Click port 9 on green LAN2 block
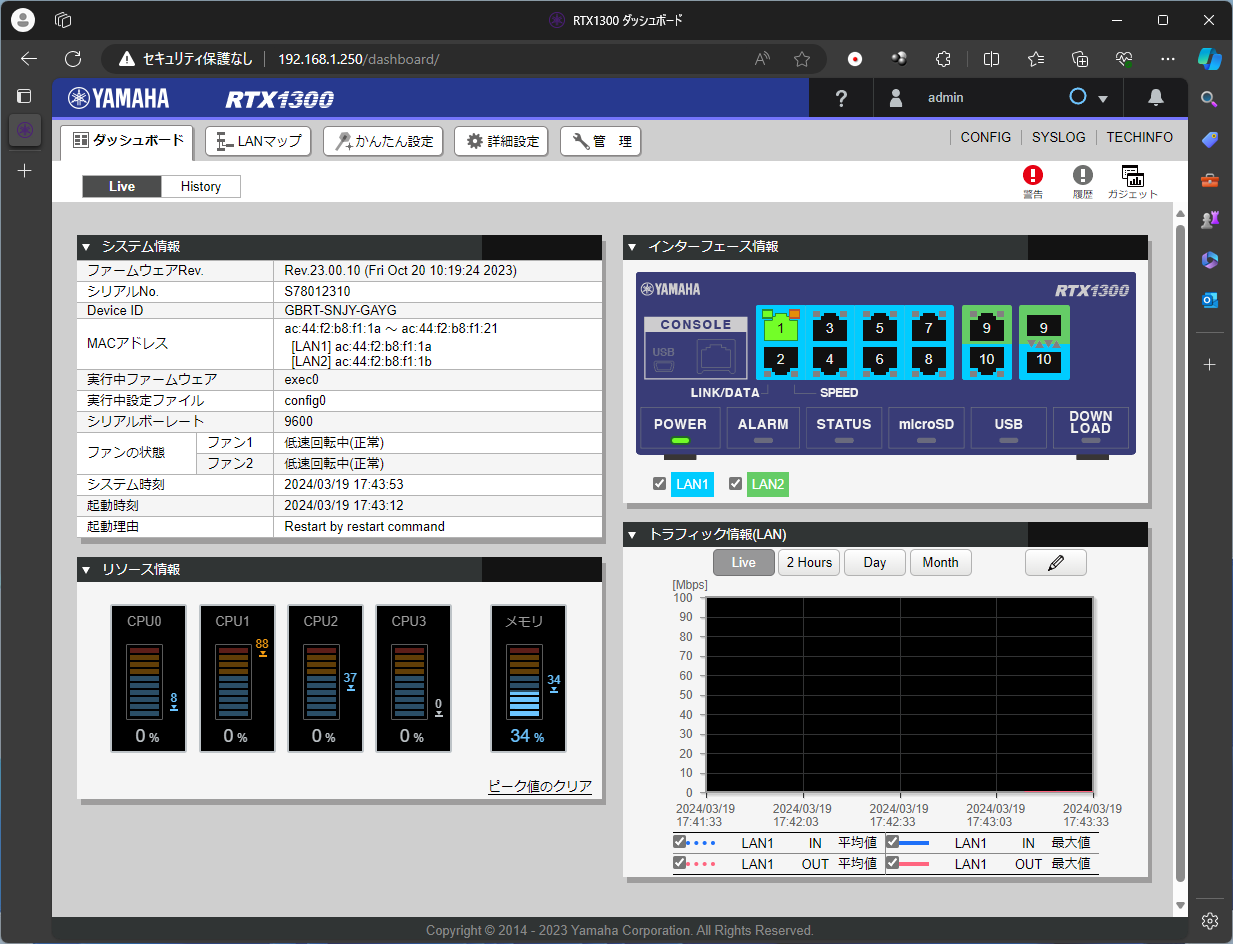The width and height of the screenshot is (1233, 944). click(x=986, y=326)
